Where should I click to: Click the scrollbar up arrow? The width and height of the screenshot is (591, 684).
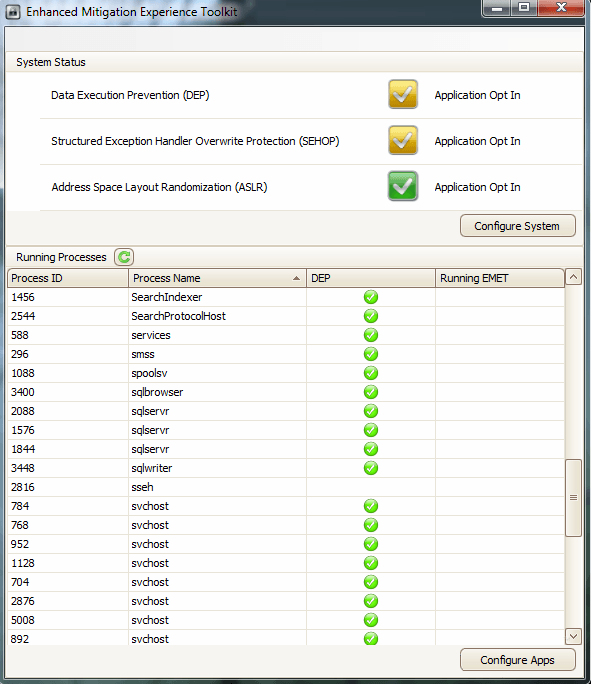pyautogui.click(x=573, y=277)
